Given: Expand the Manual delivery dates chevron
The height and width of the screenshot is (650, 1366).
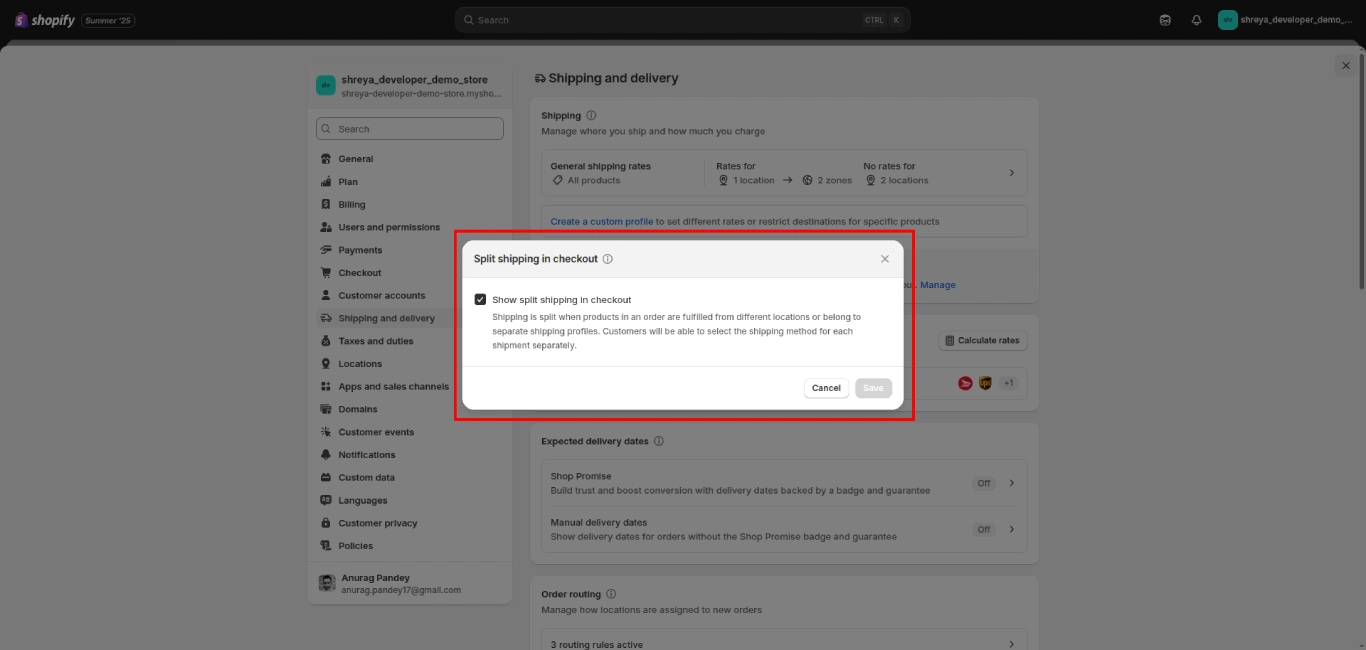Looking at the screenshot, I should click(x=1013, y=529).
